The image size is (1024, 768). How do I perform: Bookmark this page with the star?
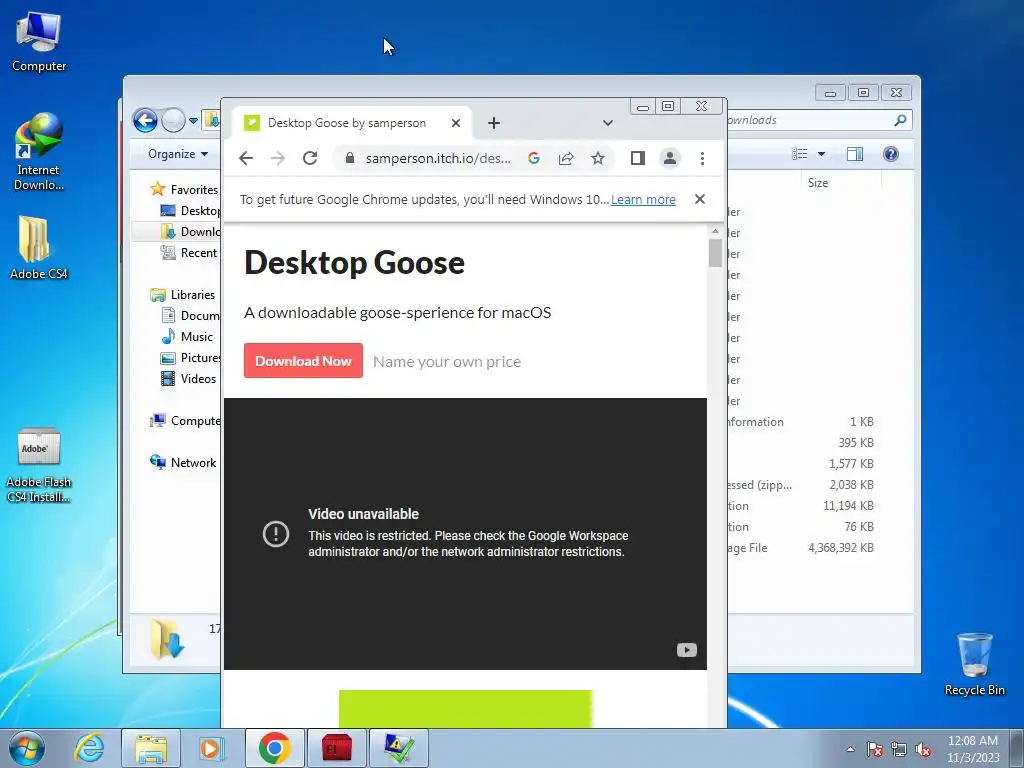598,158
